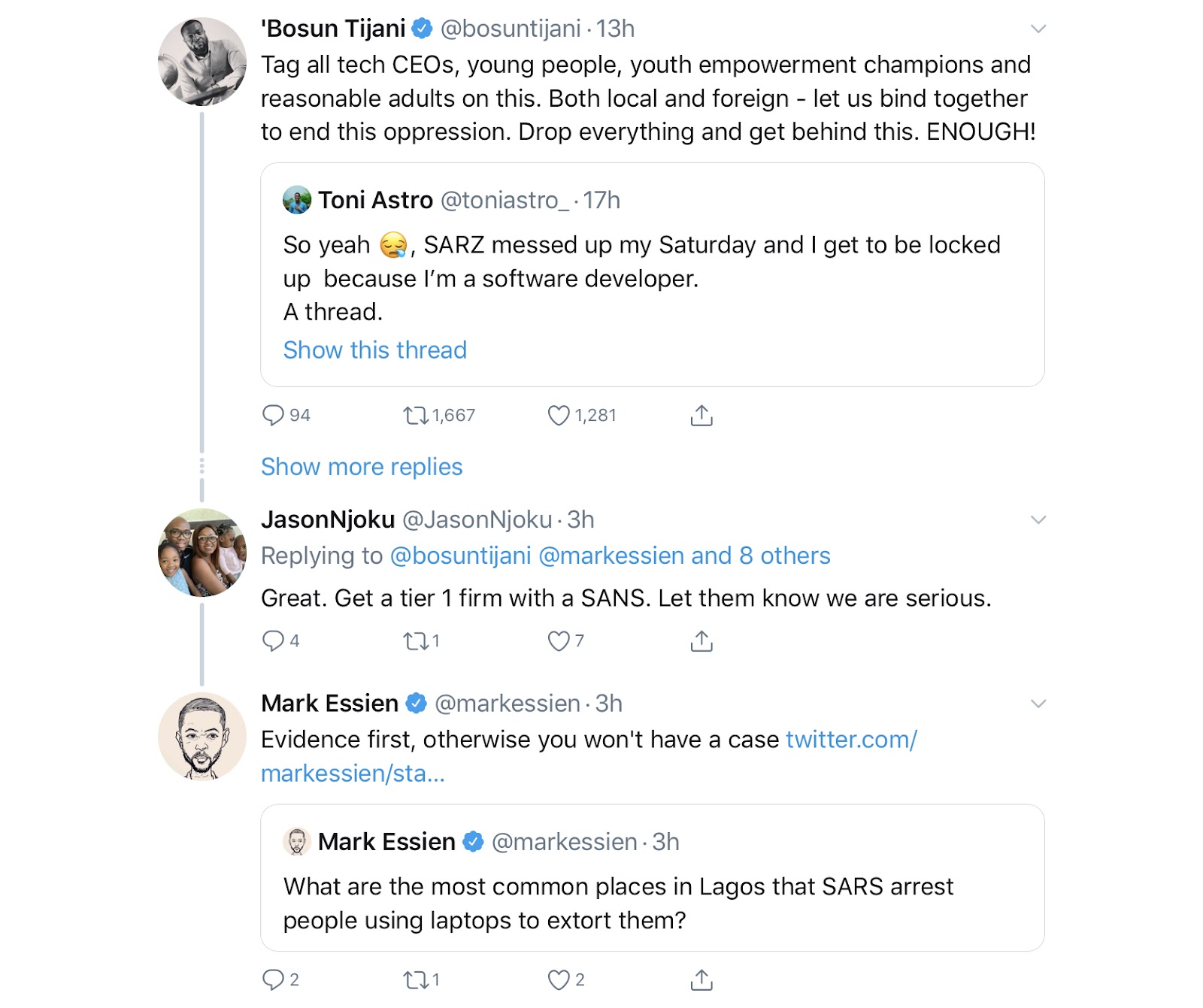
Task: Reply to Bosun Tijani's tweet
Action: tap(273, 415)
